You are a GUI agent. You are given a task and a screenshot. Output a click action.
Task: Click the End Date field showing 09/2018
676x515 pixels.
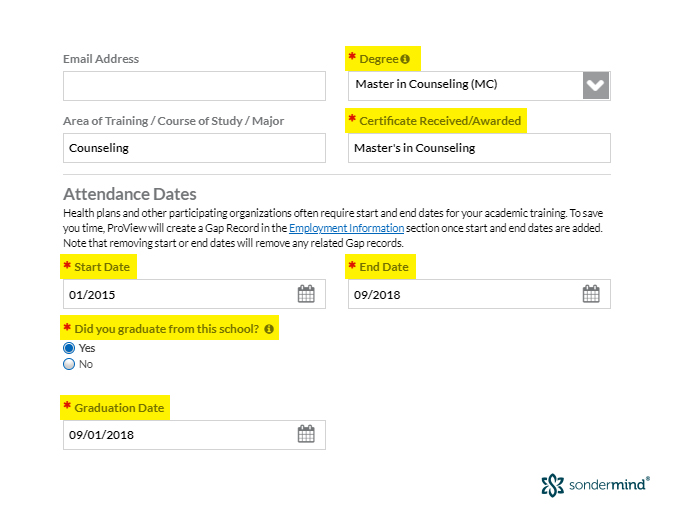[479, 294]
